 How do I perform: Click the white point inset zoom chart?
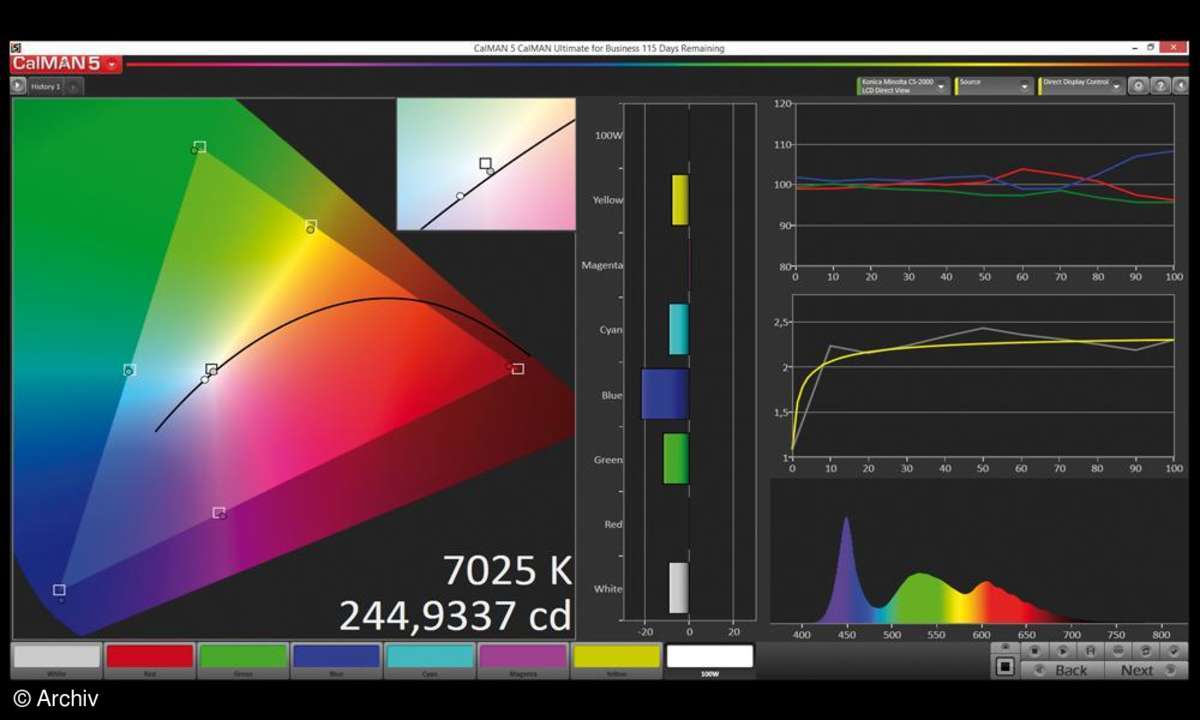(486, 164)
